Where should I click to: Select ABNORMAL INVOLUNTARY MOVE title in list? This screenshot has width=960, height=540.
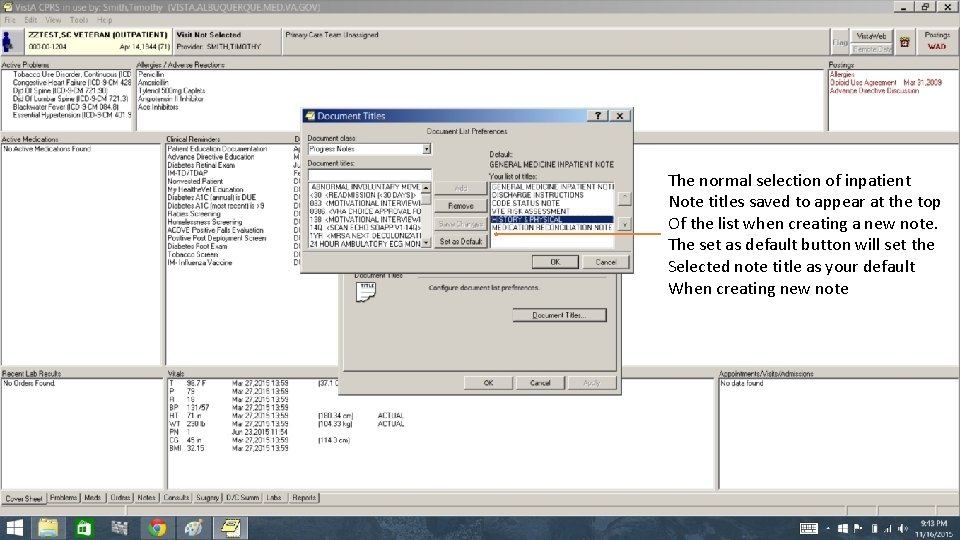point(365,187)
